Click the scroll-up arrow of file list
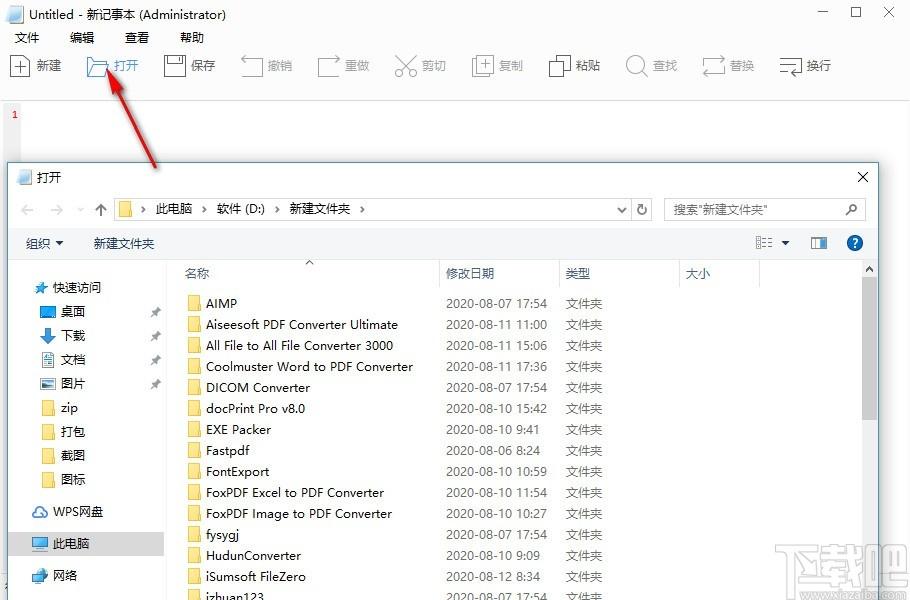The image size is (910, 600). 869,269
